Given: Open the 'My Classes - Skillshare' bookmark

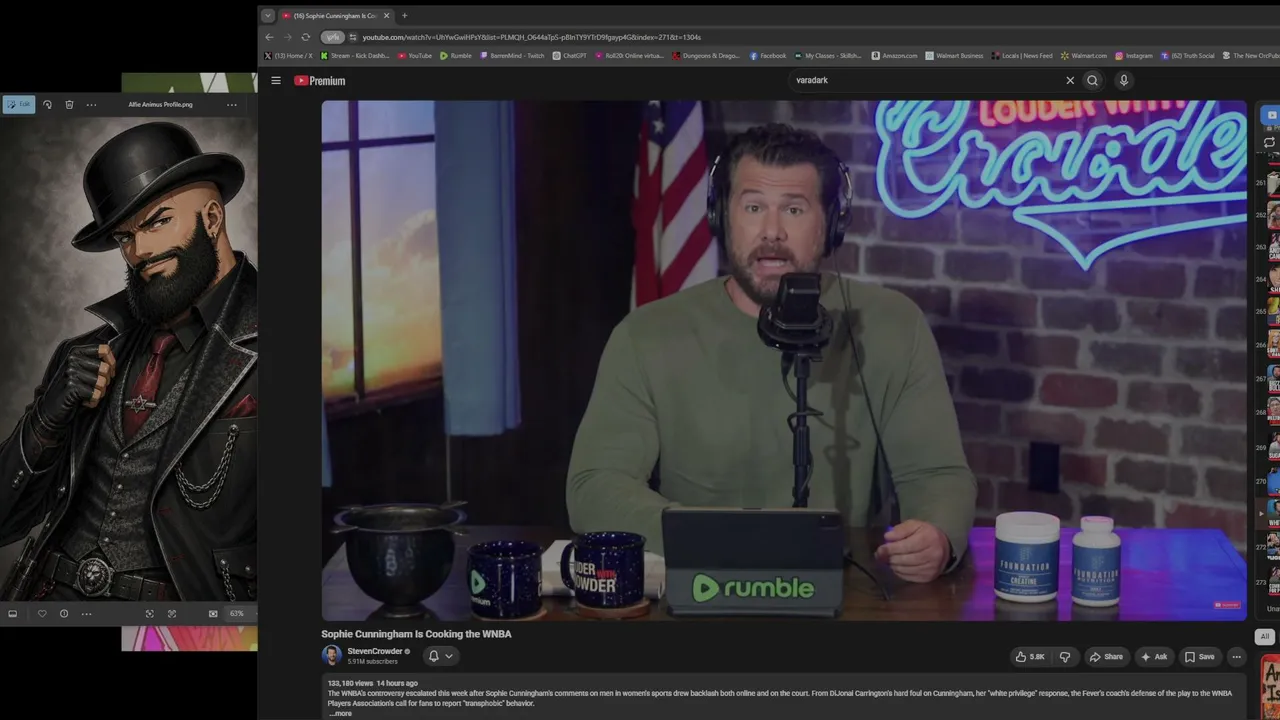Looking at the screenshot, I should click(828, 56).
